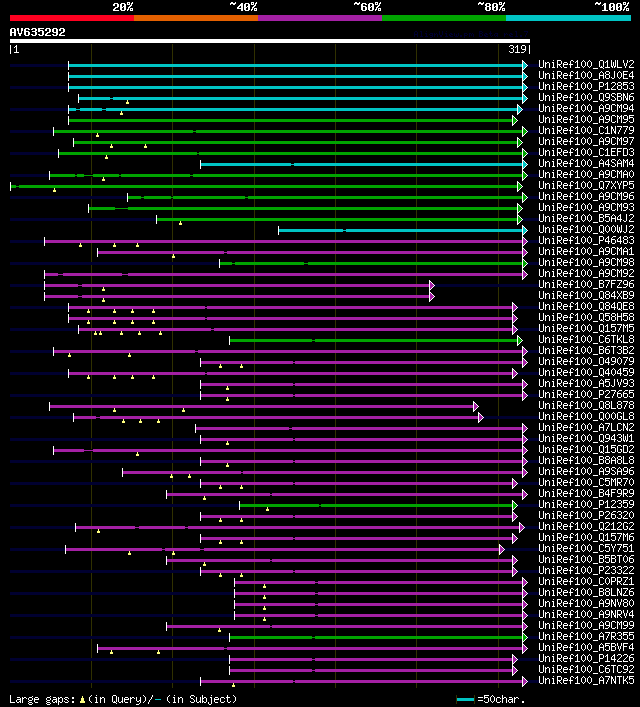Select the UniRef100_A9CMA0 label

pyautogui.click(x=586, y=174)
